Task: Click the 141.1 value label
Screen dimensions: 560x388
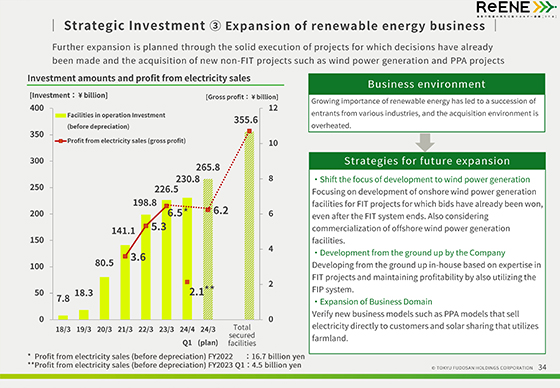Action: 123,231
